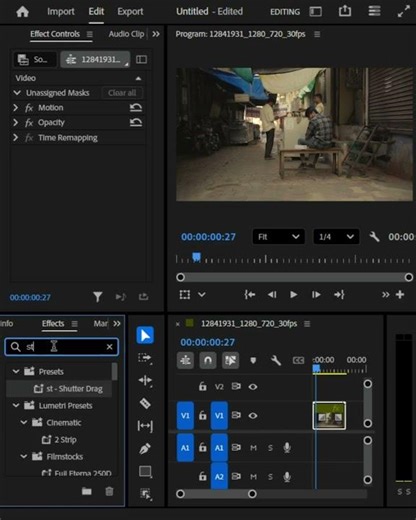Screen dimensions: 416x520
Task: Open the Audio Clip panel tab
Action: 126,34
